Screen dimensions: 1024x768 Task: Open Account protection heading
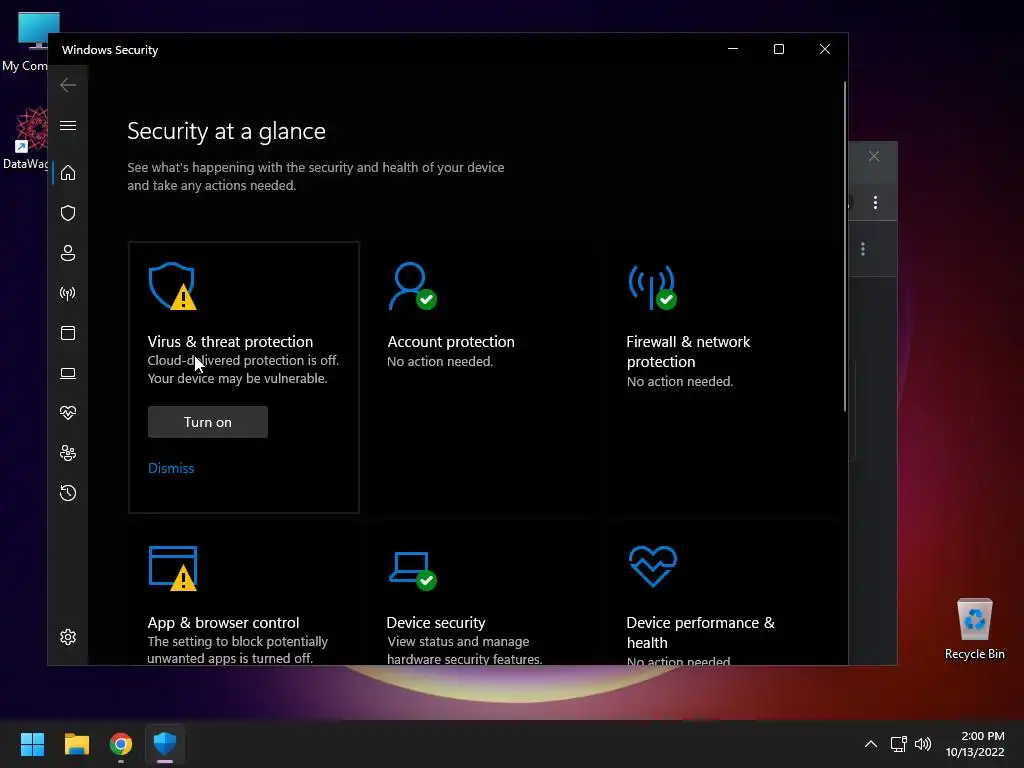pos(451,342)
